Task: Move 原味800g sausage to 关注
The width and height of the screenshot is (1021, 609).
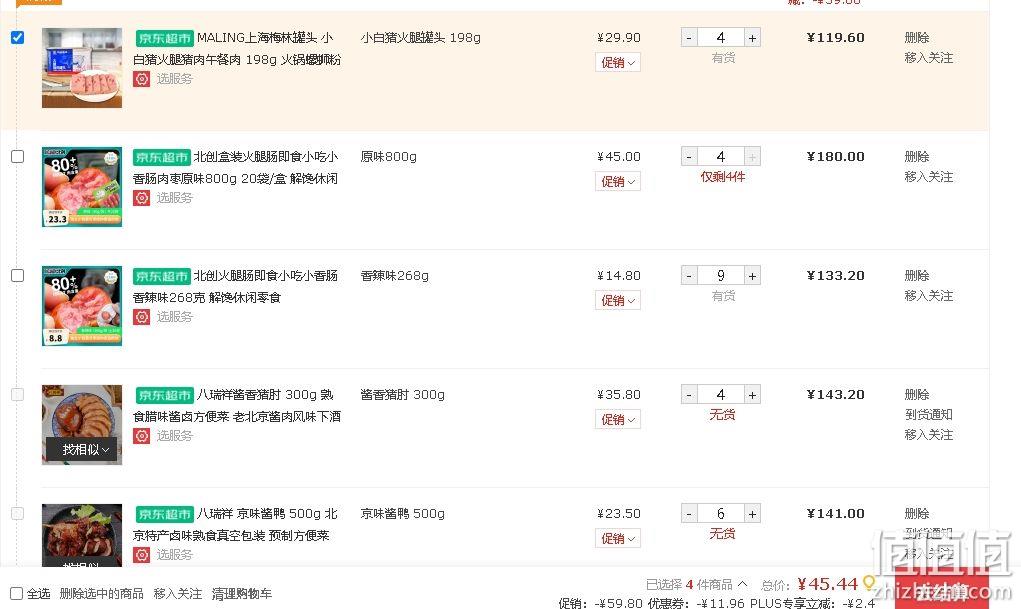Action: pyautogui.click(x=929, y=177)
